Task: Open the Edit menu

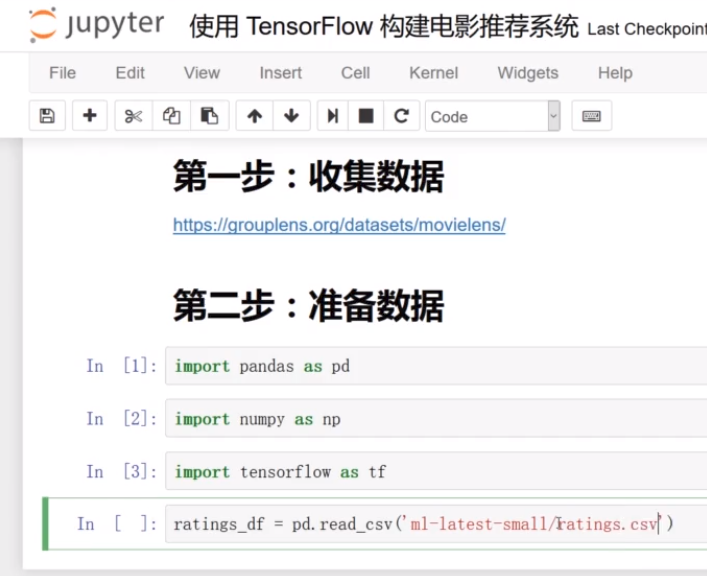Action: [130, 73]
